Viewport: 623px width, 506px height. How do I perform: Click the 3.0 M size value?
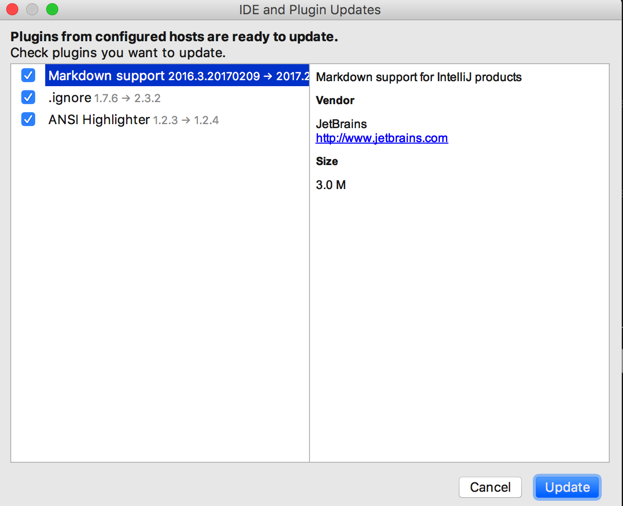pos(331,185)
